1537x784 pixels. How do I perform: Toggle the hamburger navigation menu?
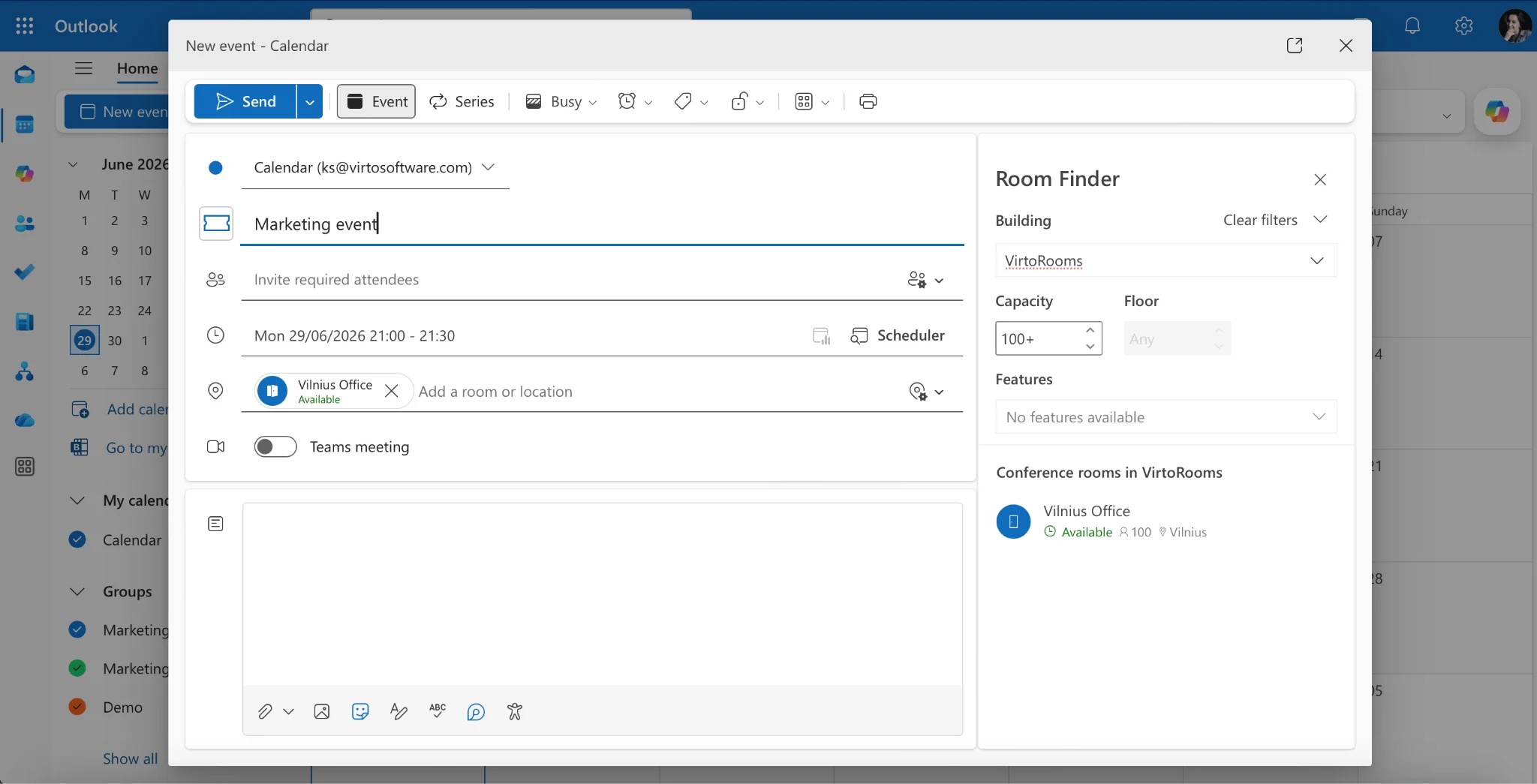(83, 68)
